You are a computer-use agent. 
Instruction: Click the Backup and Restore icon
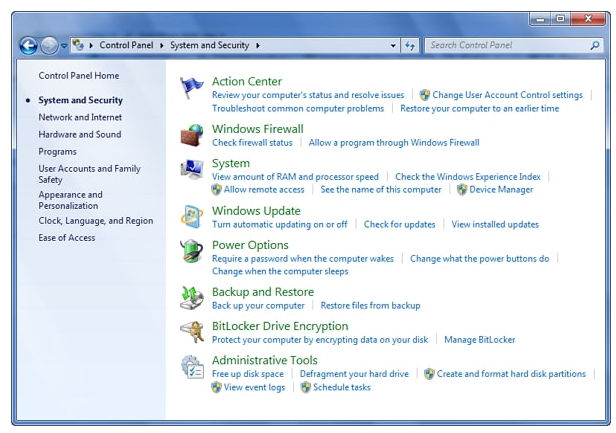click(x=192, y=298)
